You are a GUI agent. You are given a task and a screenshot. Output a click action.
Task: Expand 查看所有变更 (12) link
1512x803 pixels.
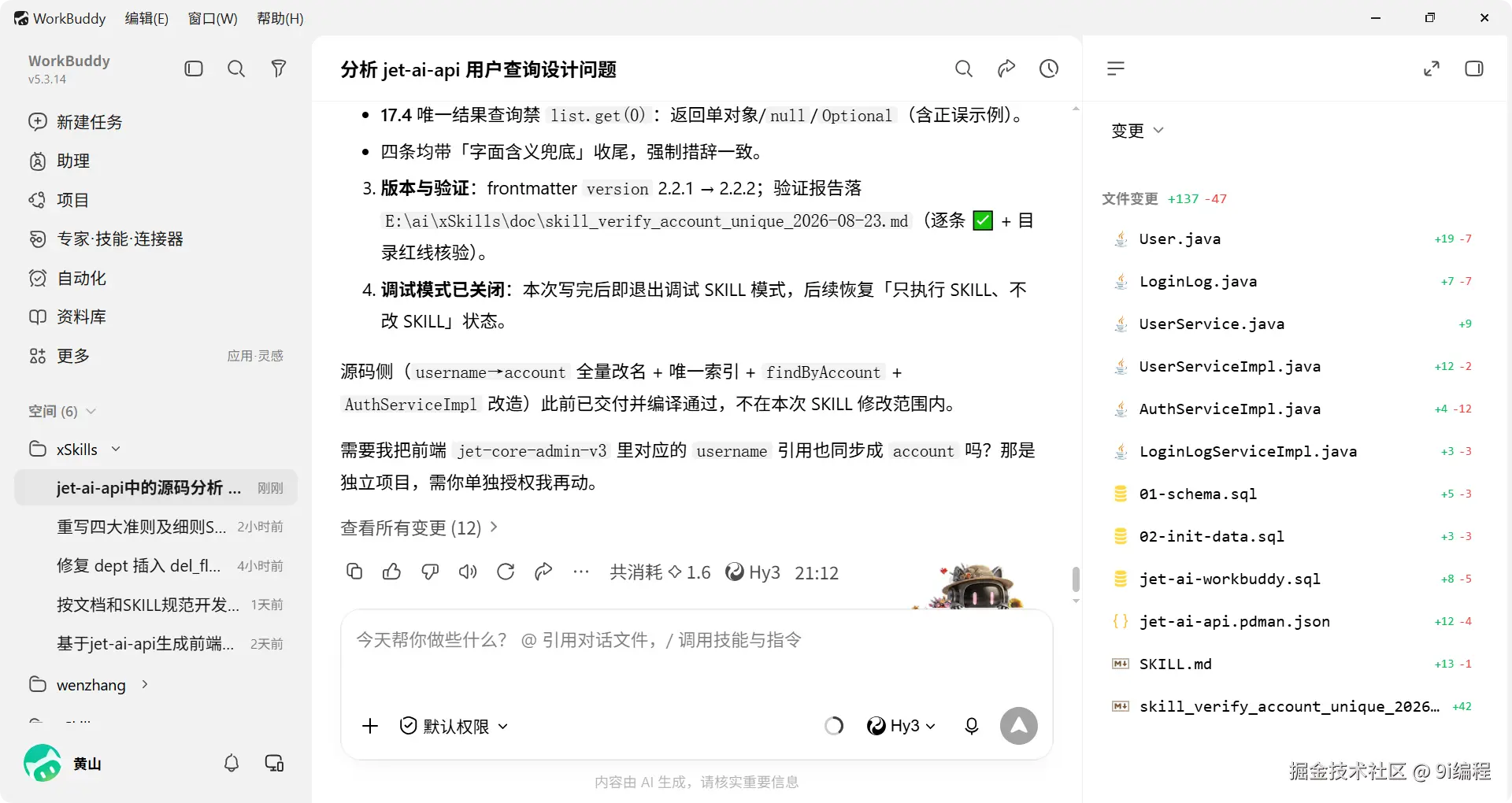419,527
